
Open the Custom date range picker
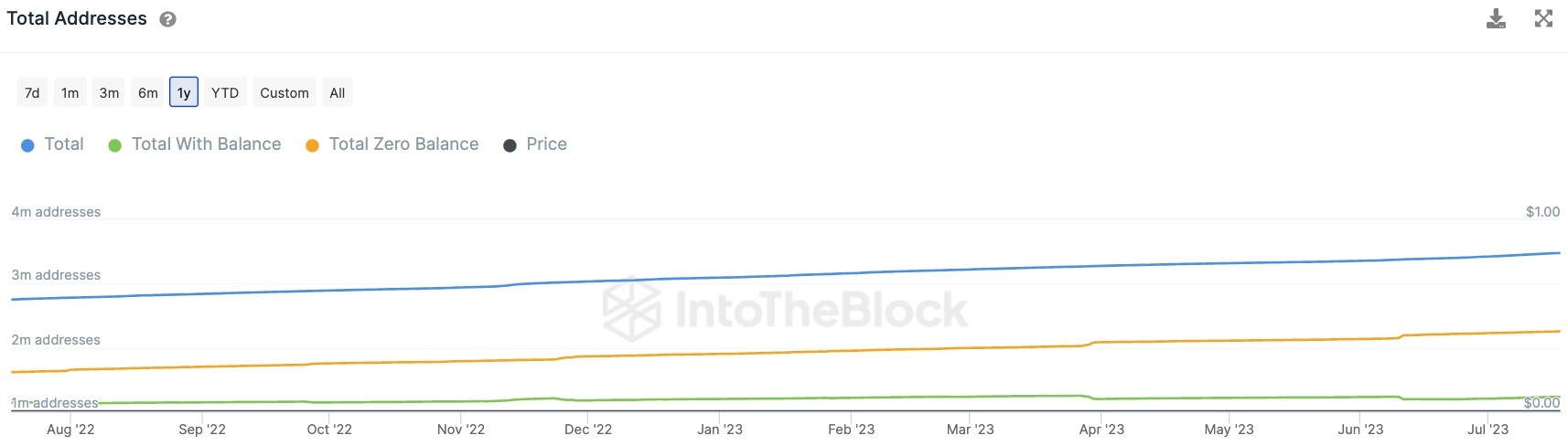click(285, 92)
